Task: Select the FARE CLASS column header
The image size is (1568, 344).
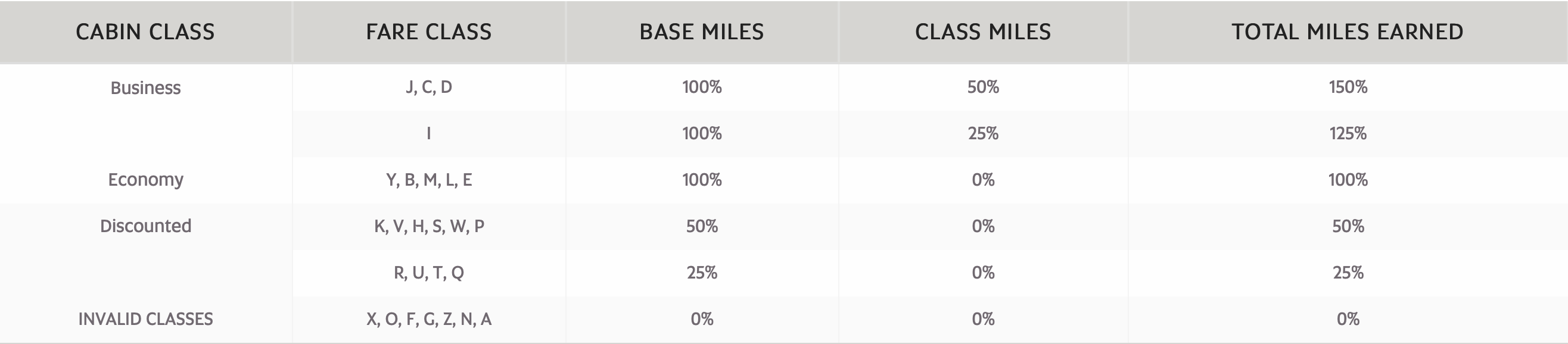Action: 428,32
